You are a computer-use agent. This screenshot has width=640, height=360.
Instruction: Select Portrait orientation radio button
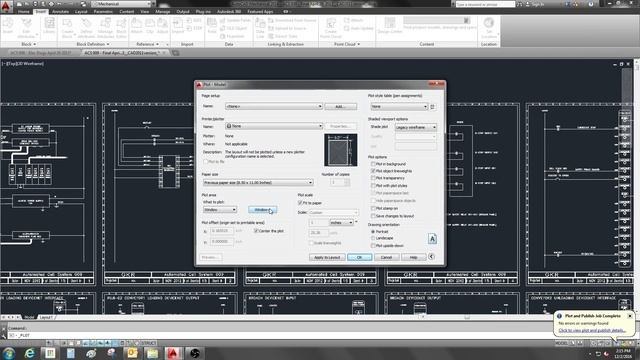pos(373,231)
